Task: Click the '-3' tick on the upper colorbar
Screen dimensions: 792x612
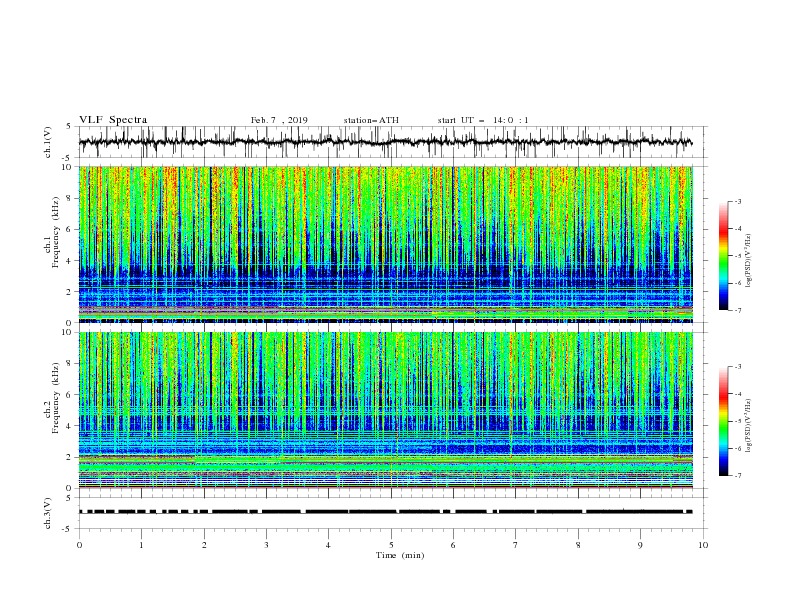Action: coord(737,201)
